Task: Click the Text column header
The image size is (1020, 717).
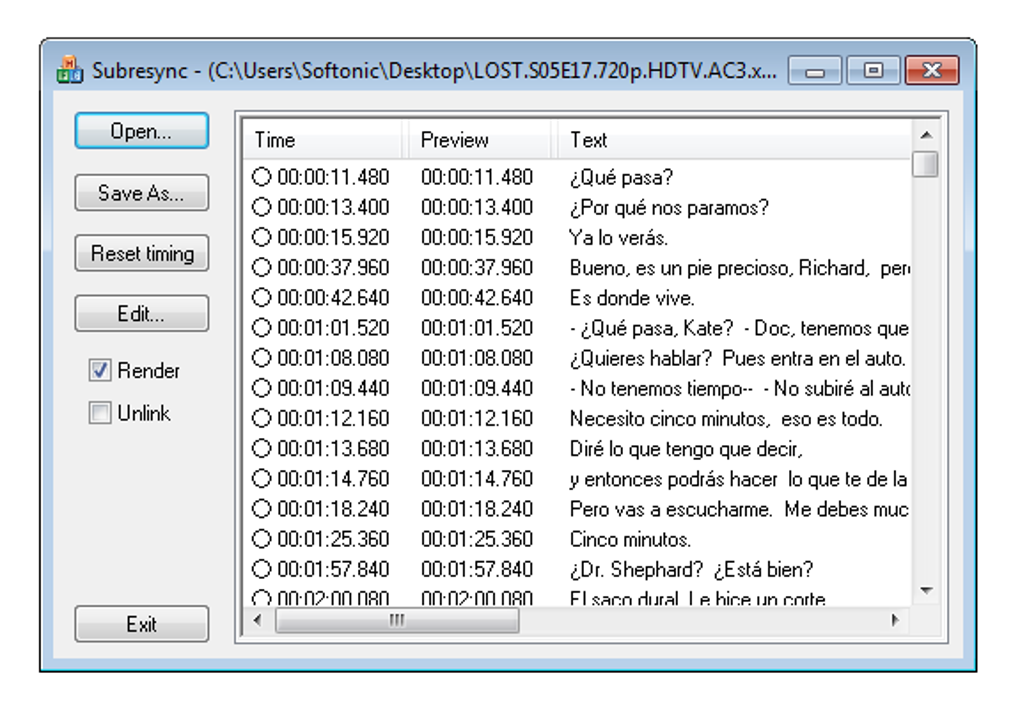Action: (733, 139)
